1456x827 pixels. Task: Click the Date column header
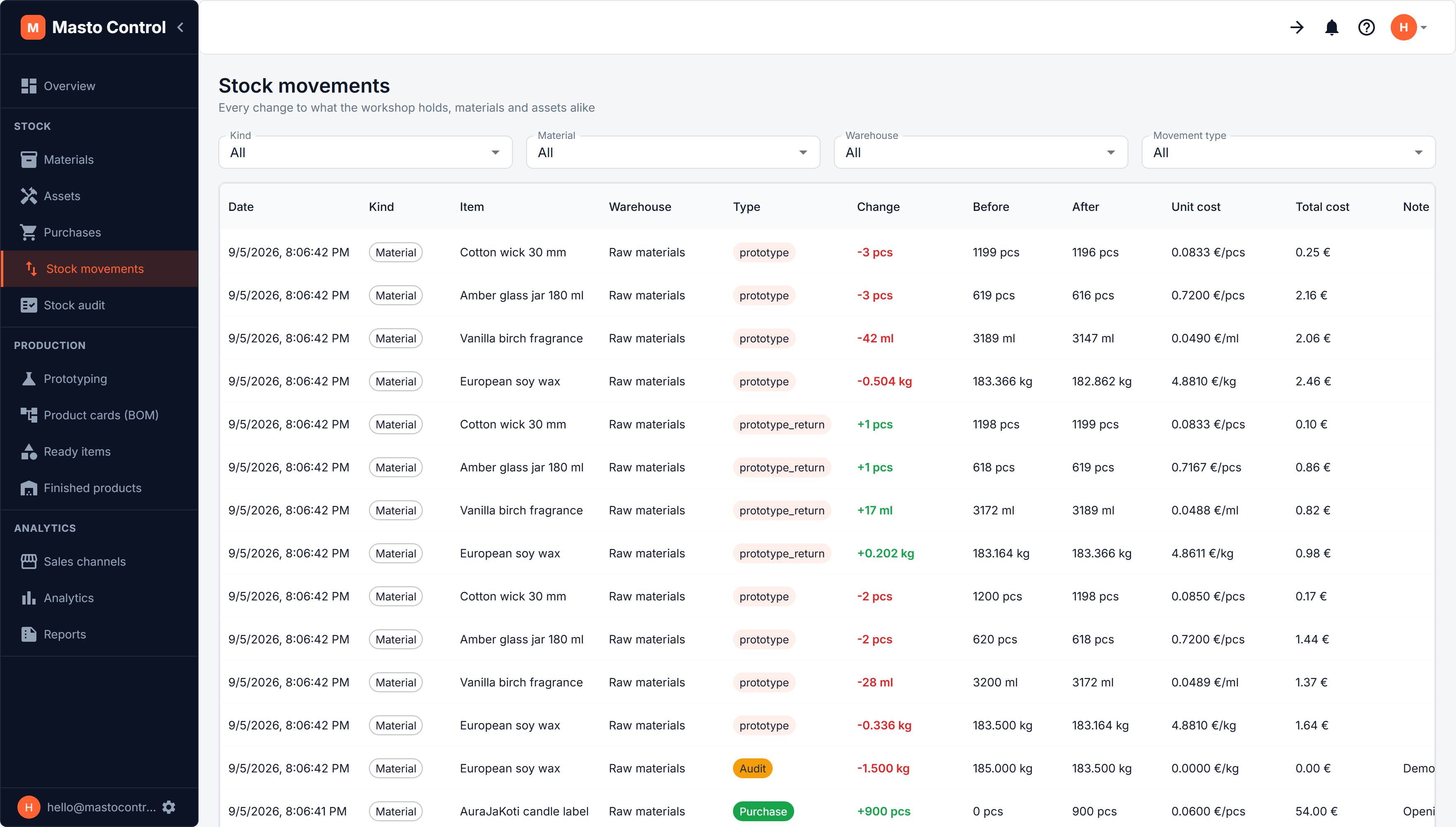pyautogui.click(x=241, y=207)
